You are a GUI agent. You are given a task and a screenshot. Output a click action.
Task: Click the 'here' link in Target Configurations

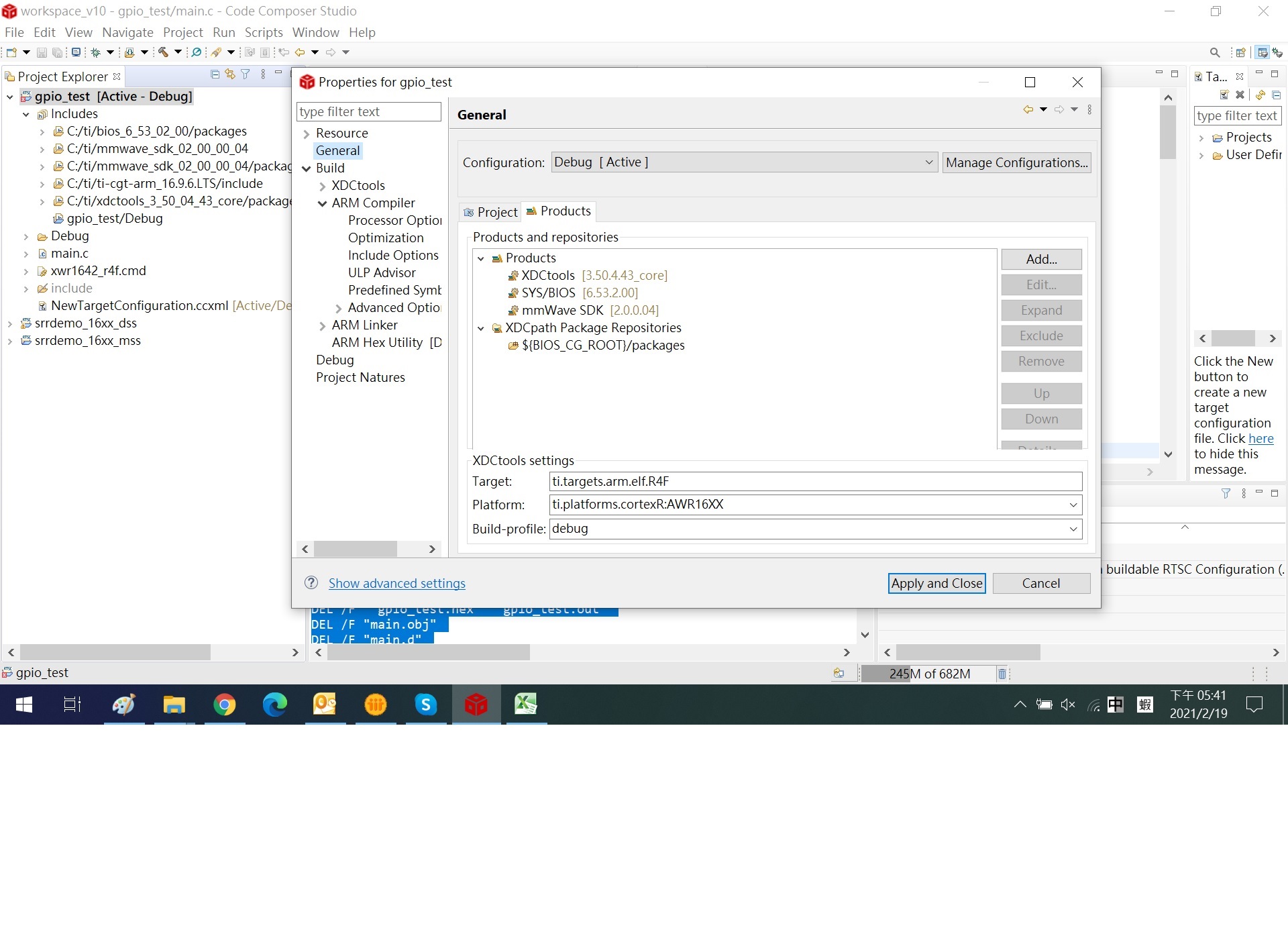pos(1260,438)
